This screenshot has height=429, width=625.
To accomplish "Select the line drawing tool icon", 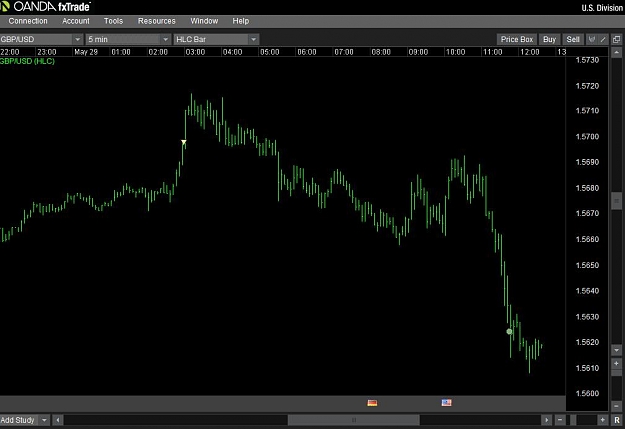I will (603, 39).
